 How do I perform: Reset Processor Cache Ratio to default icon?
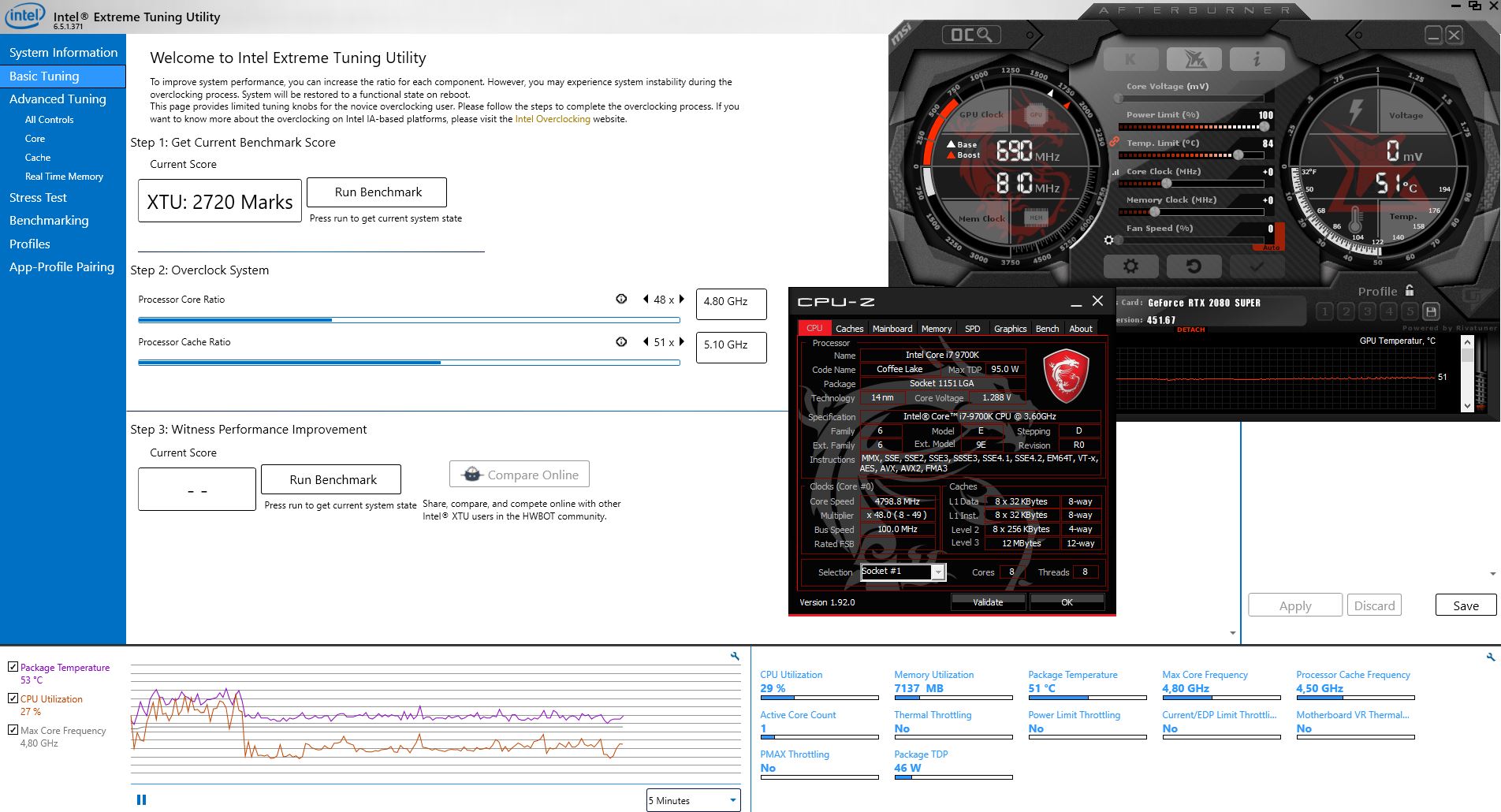(621, 341)
